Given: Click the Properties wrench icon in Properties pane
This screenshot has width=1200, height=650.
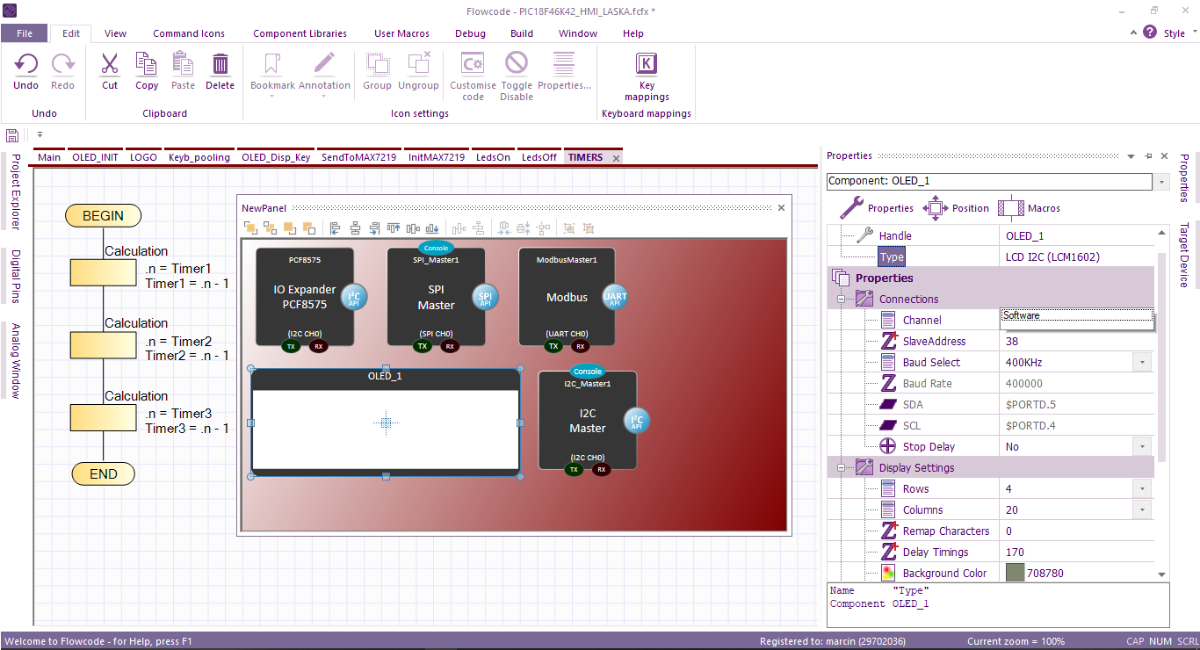Looking at the screenshot, I should click(x=851, y=208).
